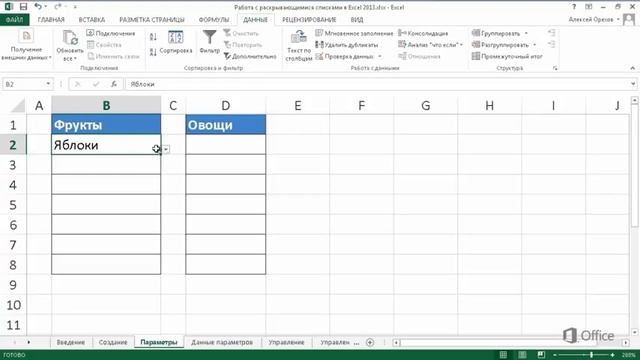Image resolution: width=640 pixels, height=360 pixels.
Task: Expand Группировать dropdown arrow
Action: pos(526,33)
